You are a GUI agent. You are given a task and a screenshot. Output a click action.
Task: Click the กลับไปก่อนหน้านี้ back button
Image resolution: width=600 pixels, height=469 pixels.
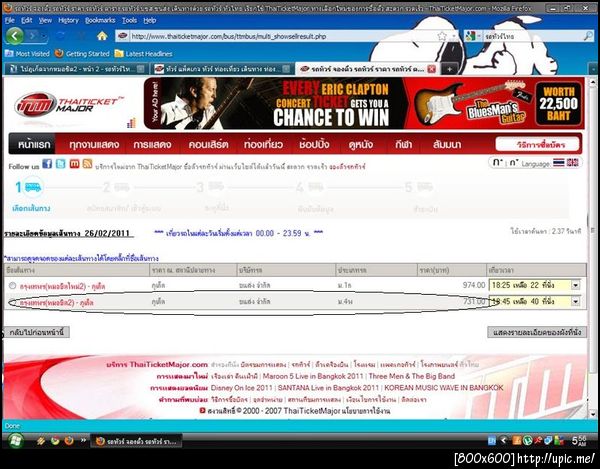tap(36, 332)
